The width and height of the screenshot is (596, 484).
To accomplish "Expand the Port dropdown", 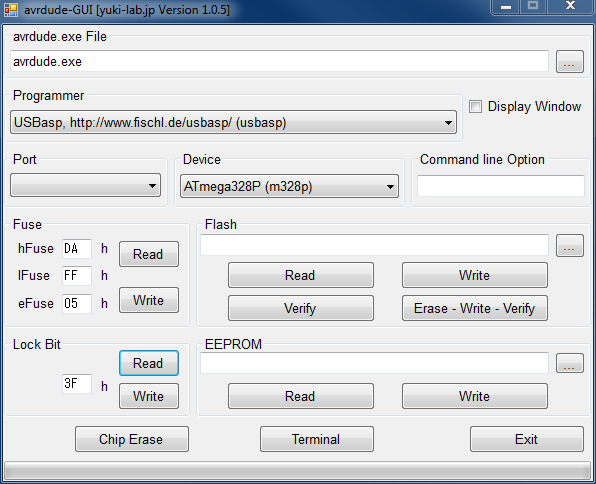I will (x=86, y=186).
